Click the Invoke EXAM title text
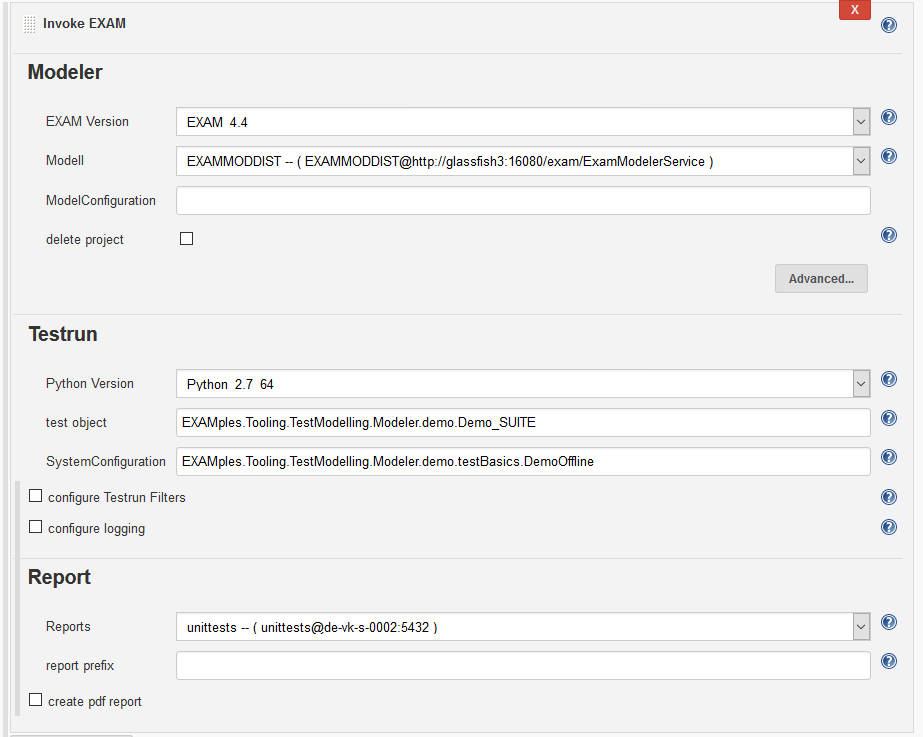The image size is (923, 737). tap(84, 24)
